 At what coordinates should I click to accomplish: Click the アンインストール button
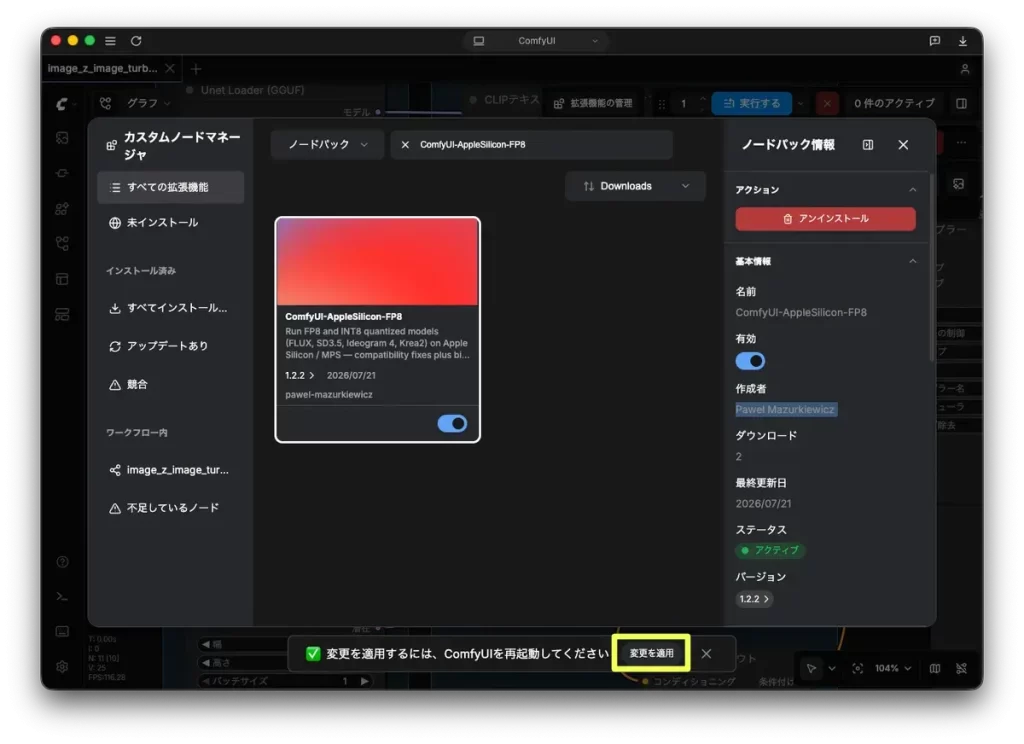[825, 219]
